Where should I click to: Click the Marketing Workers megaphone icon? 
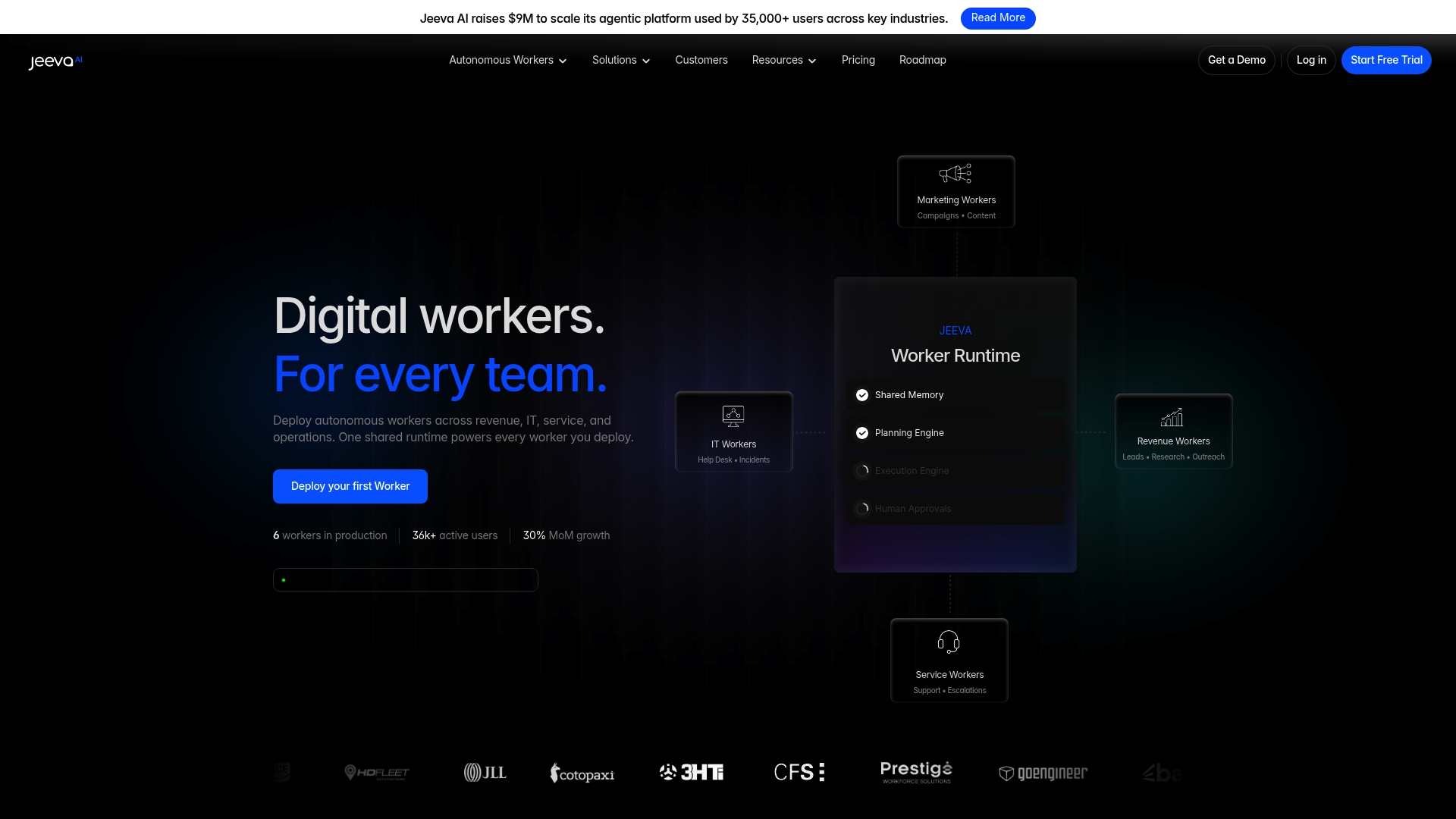click(x=955, y=174)
